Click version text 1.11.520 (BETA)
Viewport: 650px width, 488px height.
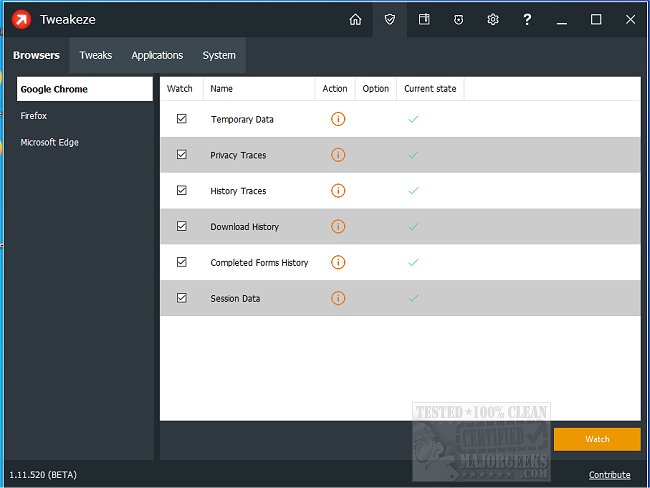click(x=43, y=475)
